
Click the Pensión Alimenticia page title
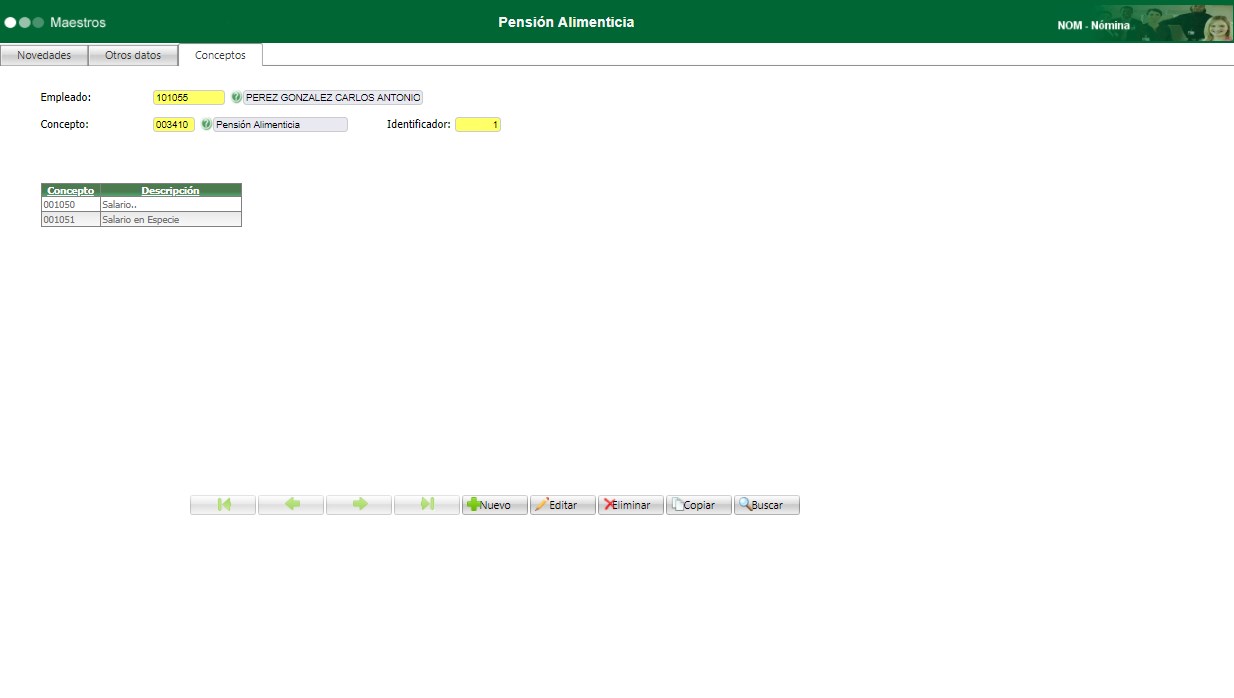[x=566, y=22]
